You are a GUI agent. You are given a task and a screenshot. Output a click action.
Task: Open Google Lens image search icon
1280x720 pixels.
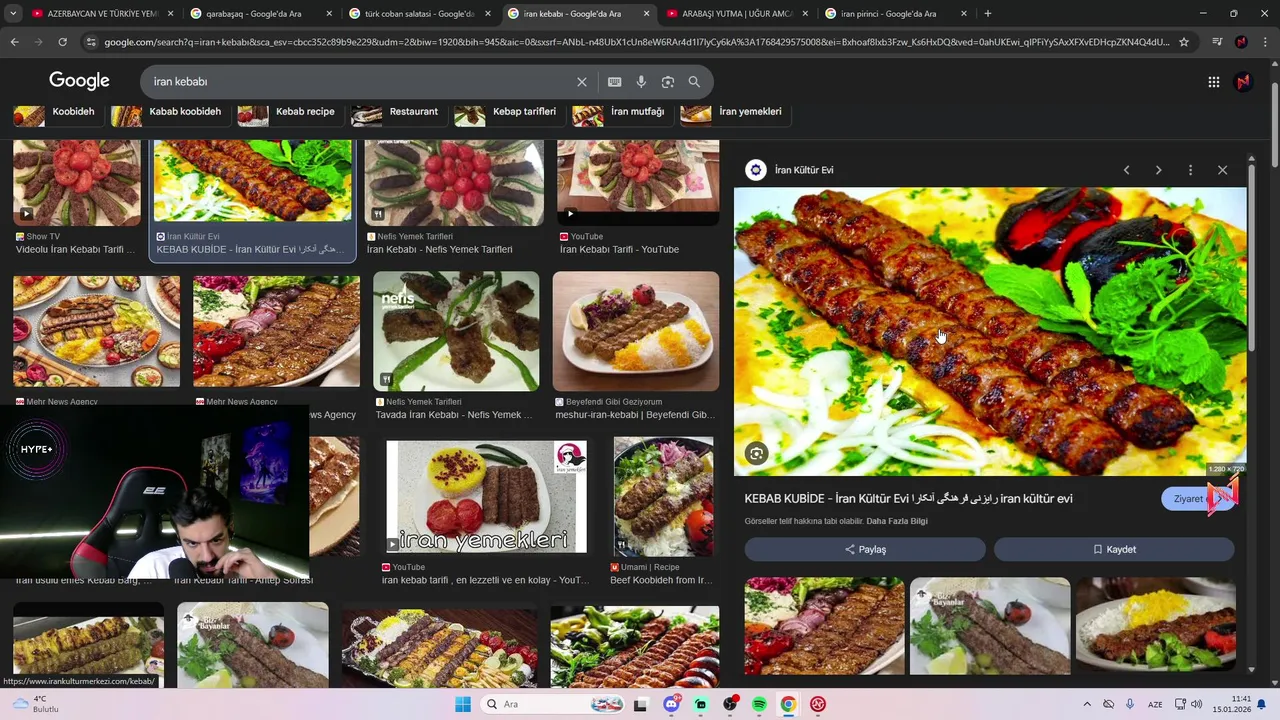tap(668, 82)
